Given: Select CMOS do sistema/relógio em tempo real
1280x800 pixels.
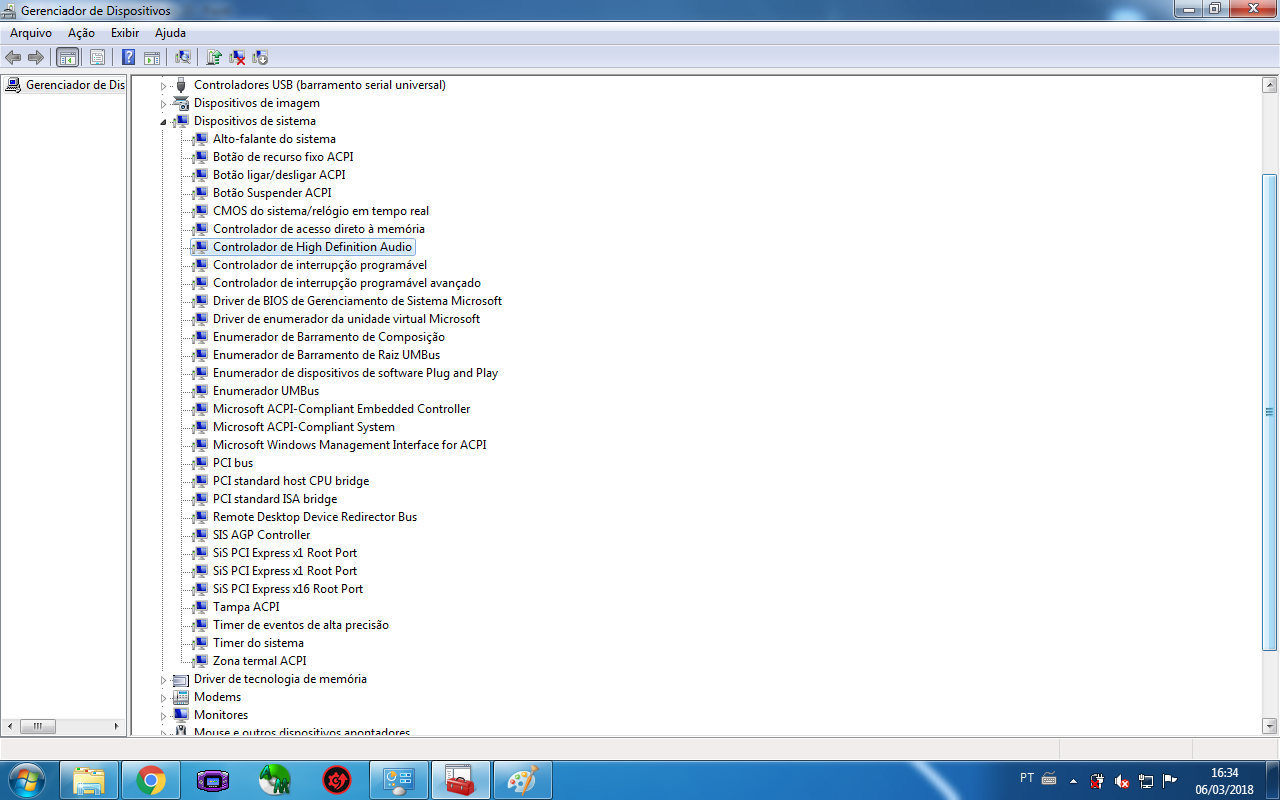Looking at the screenshot, I should [x=321, y=211].
